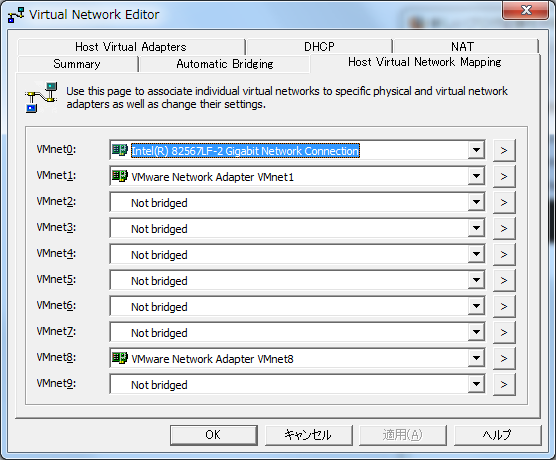Open VMnet5 settings with the > button

point(504,280)
